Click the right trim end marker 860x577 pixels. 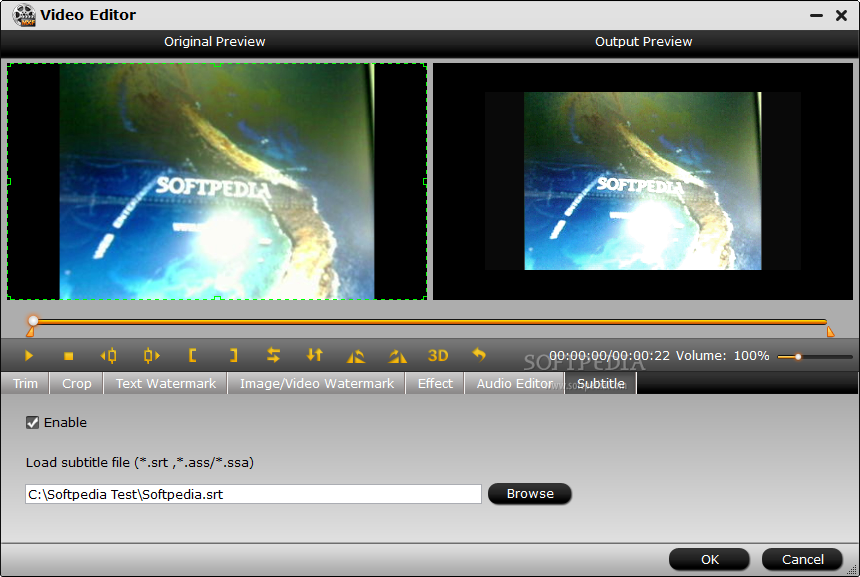[830, 331]
